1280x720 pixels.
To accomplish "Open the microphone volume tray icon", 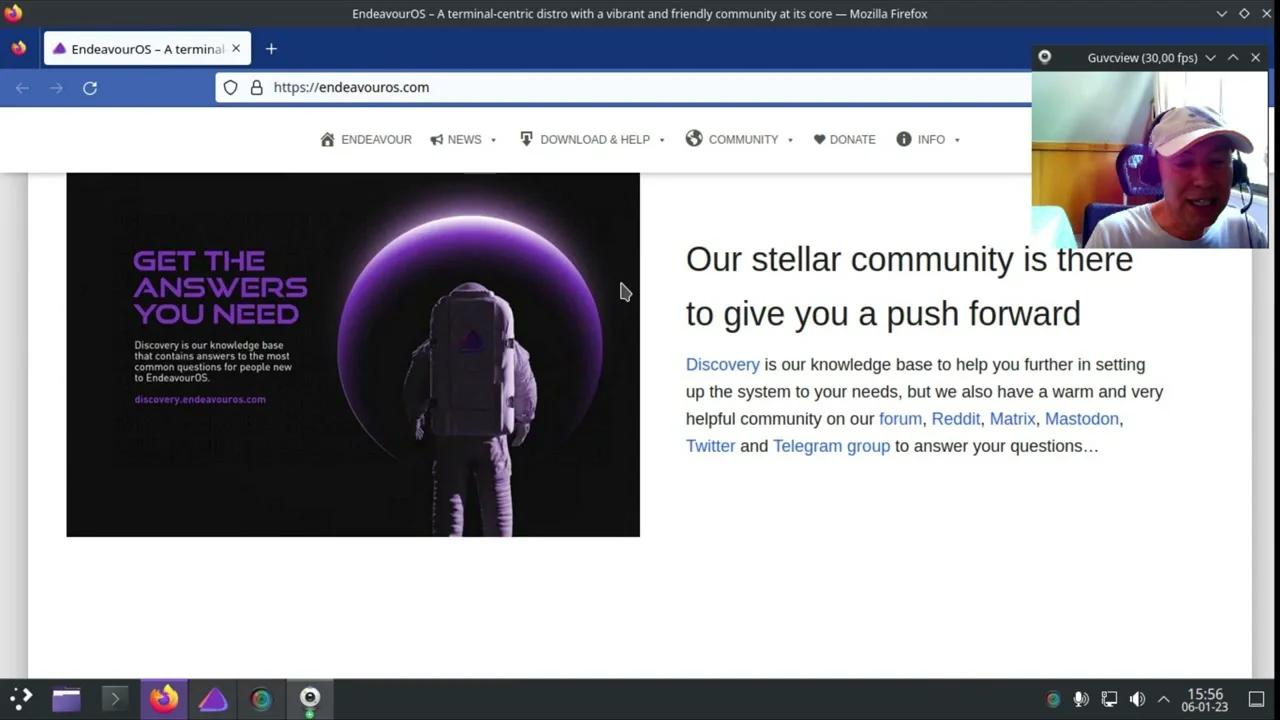I will tap(1081, 700).
